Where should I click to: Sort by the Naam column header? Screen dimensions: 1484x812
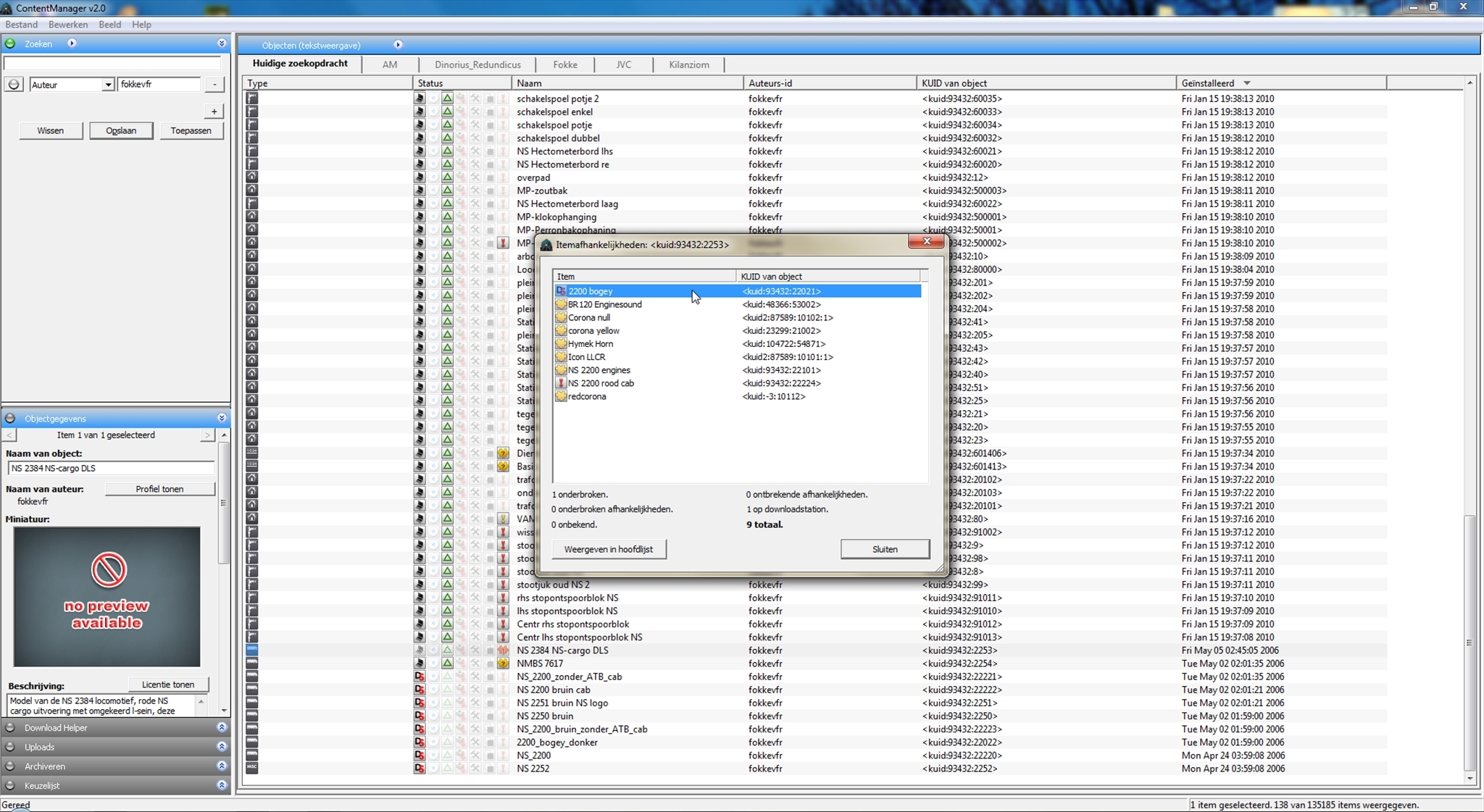(628, 83)
